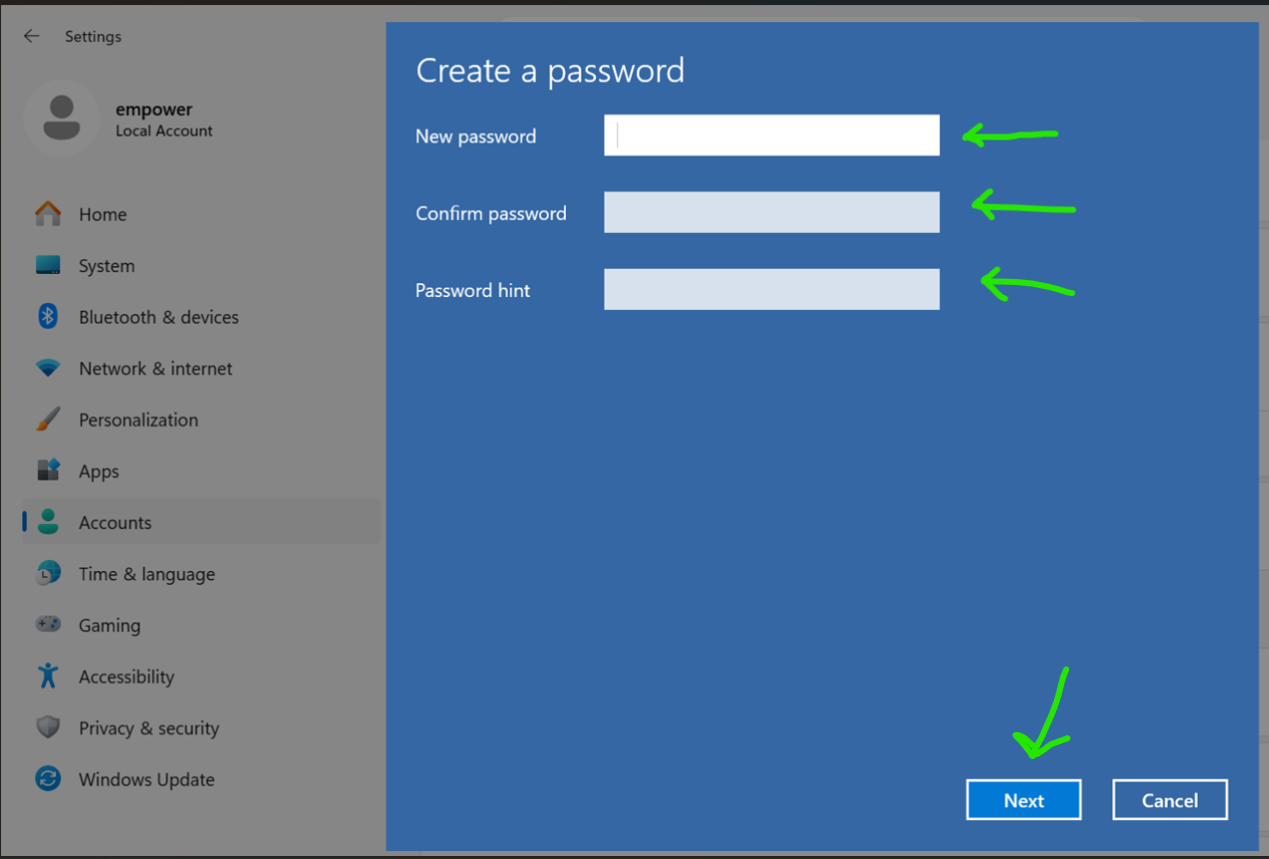Click the Bluetooth icon in sidebar
The height and width of the screenshot is (859, 1269).
pos(48,317)
